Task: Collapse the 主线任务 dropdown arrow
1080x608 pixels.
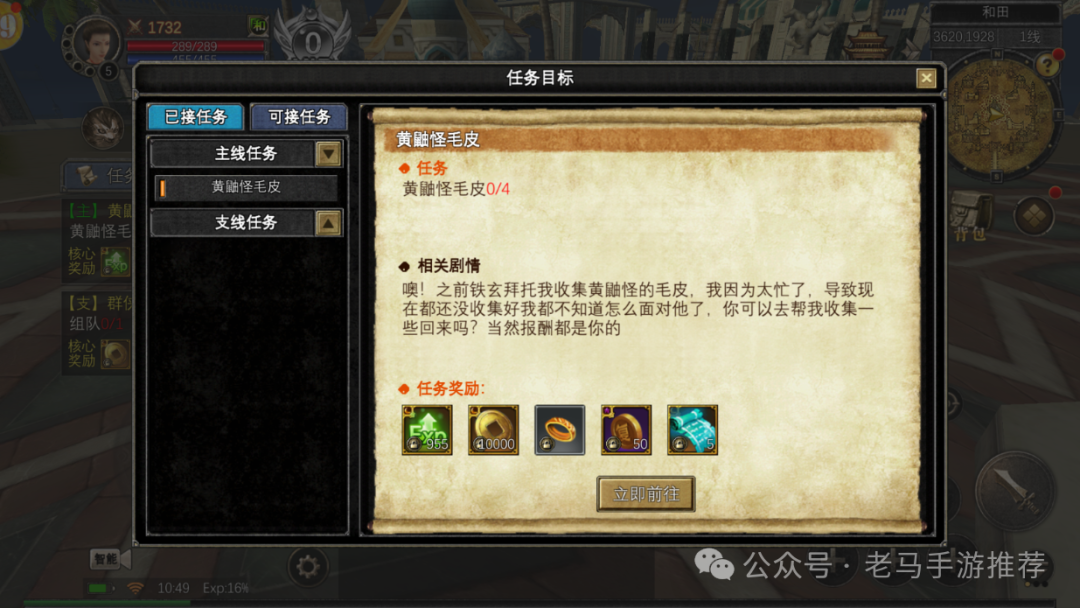Action: pos(329,154)
